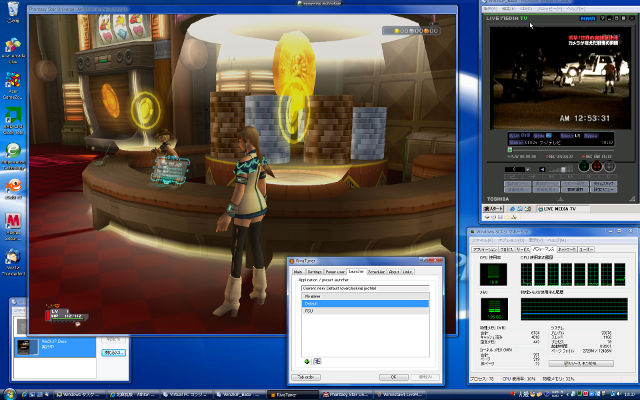
Task: Click the blue speaker mute icon in LIVE MEDIA TV
Action: [x=542, y=169]
